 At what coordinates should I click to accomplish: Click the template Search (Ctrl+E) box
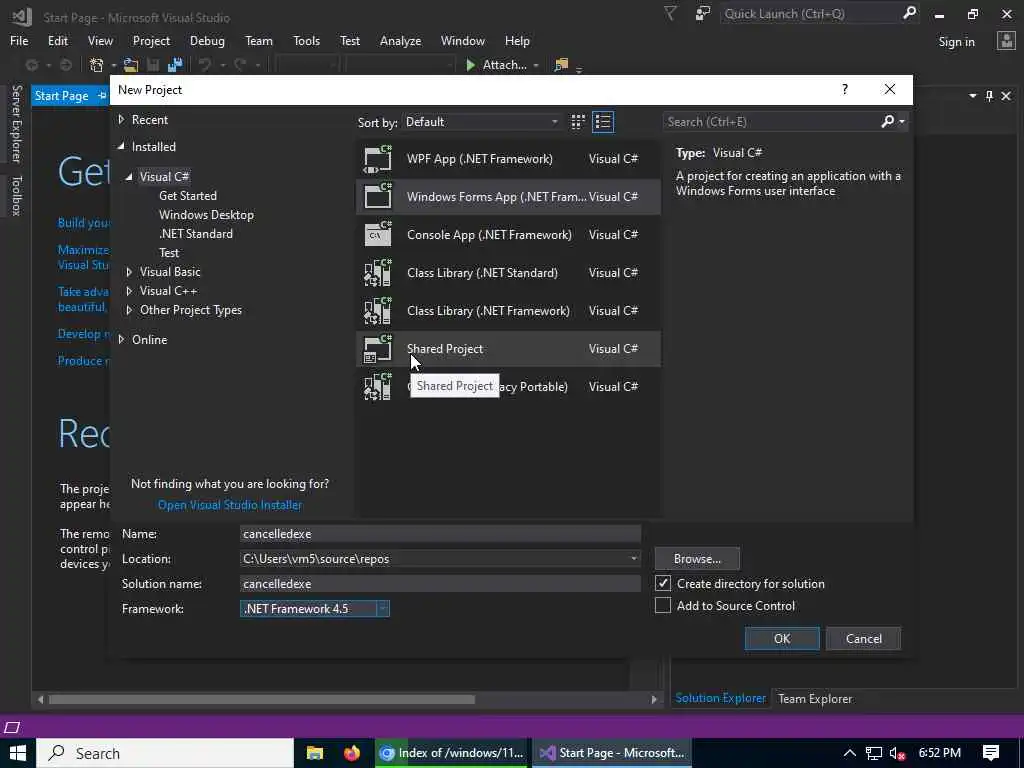772,121
